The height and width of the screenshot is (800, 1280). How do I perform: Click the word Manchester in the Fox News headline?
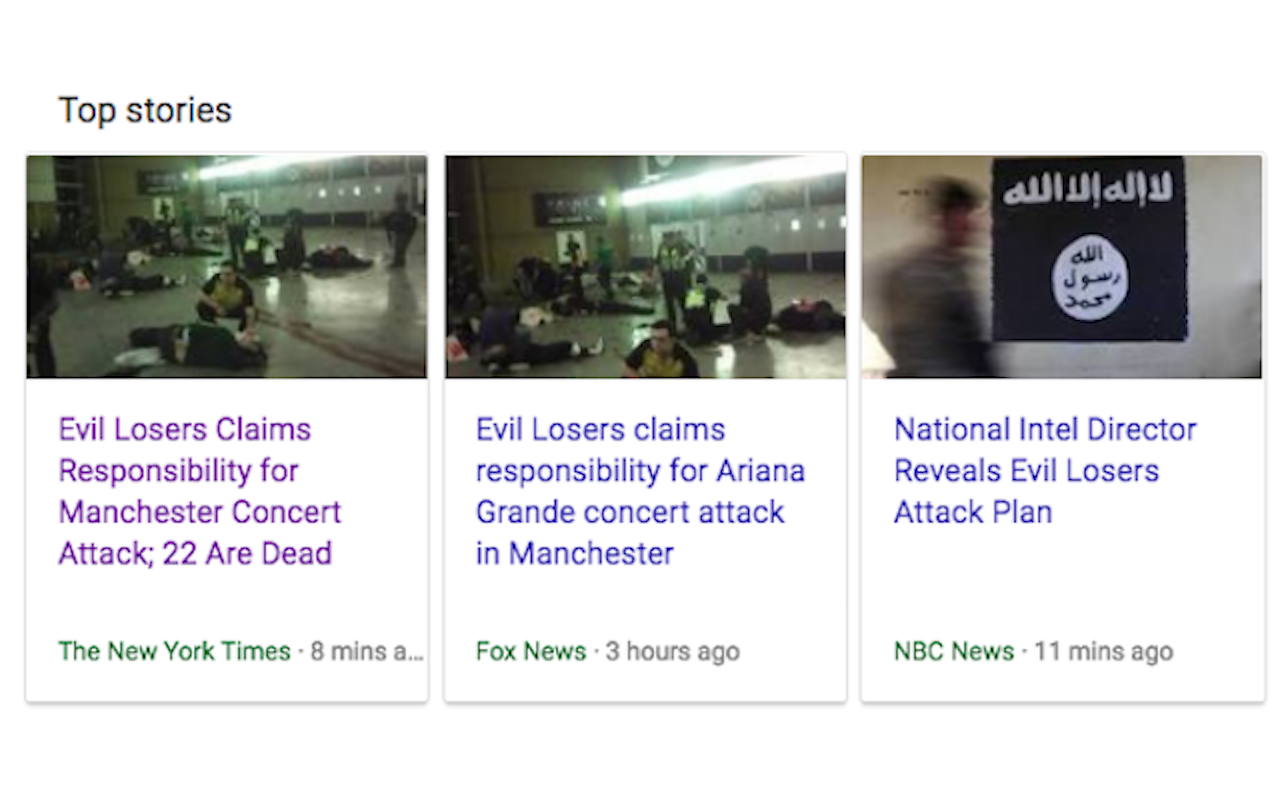tap(591, 553)
